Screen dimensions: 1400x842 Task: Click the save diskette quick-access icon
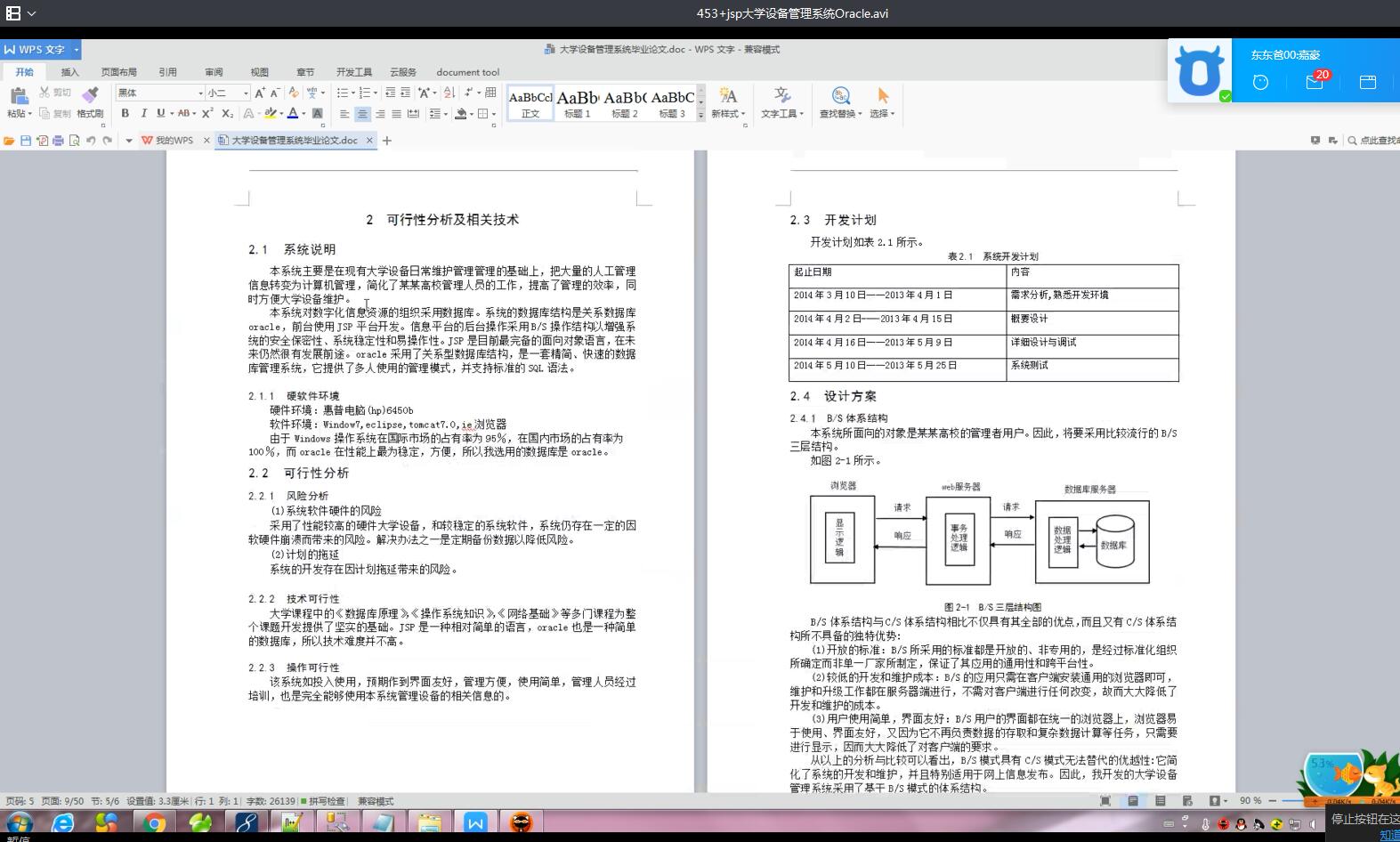coord(26,141)
